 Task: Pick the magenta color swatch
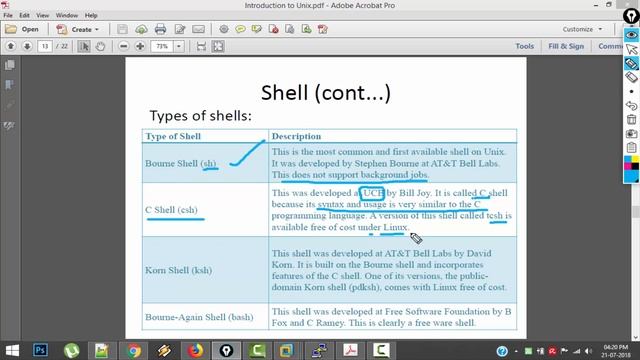(627, 166)
